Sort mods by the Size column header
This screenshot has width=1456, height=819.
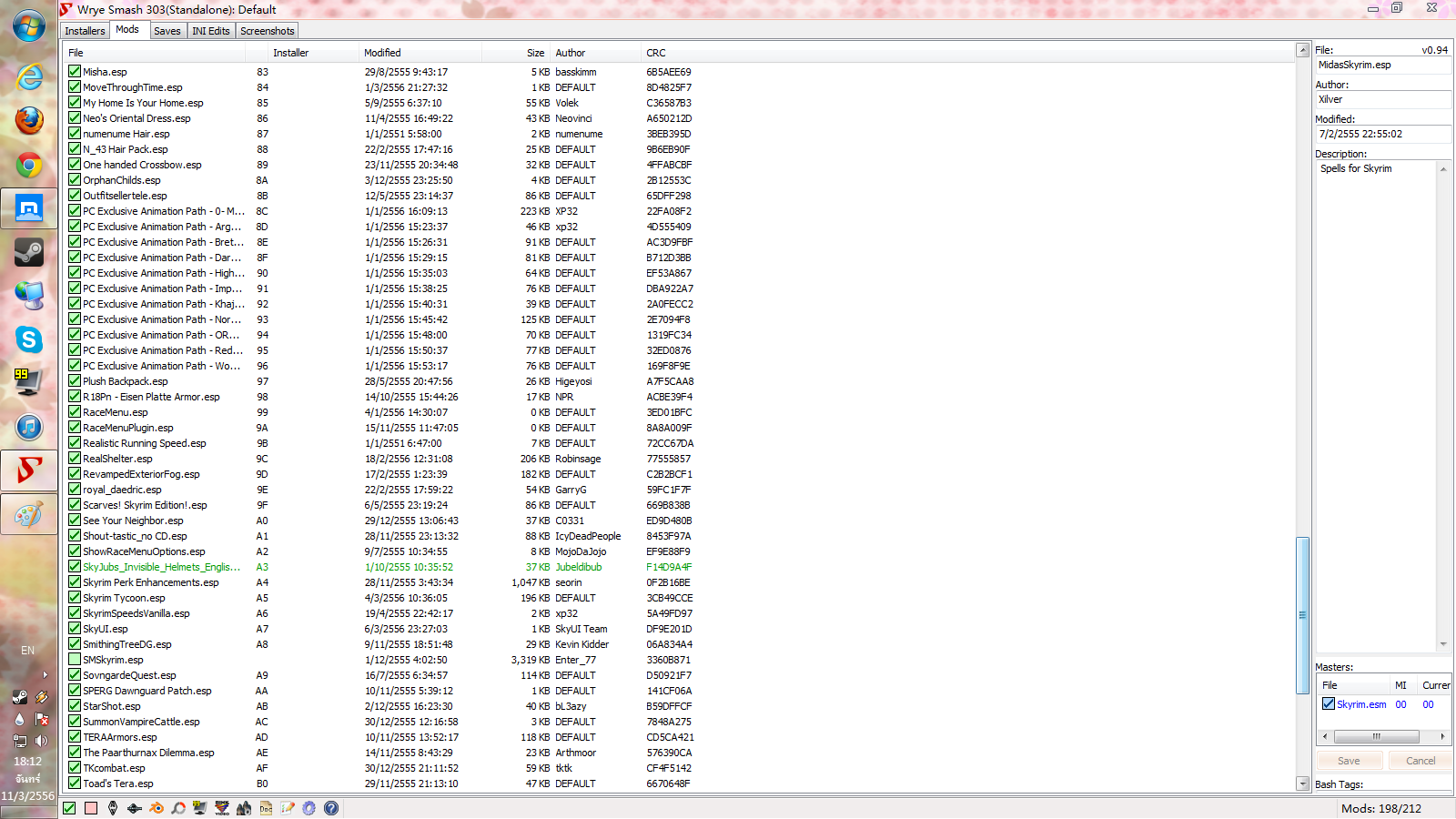point(516,53)
